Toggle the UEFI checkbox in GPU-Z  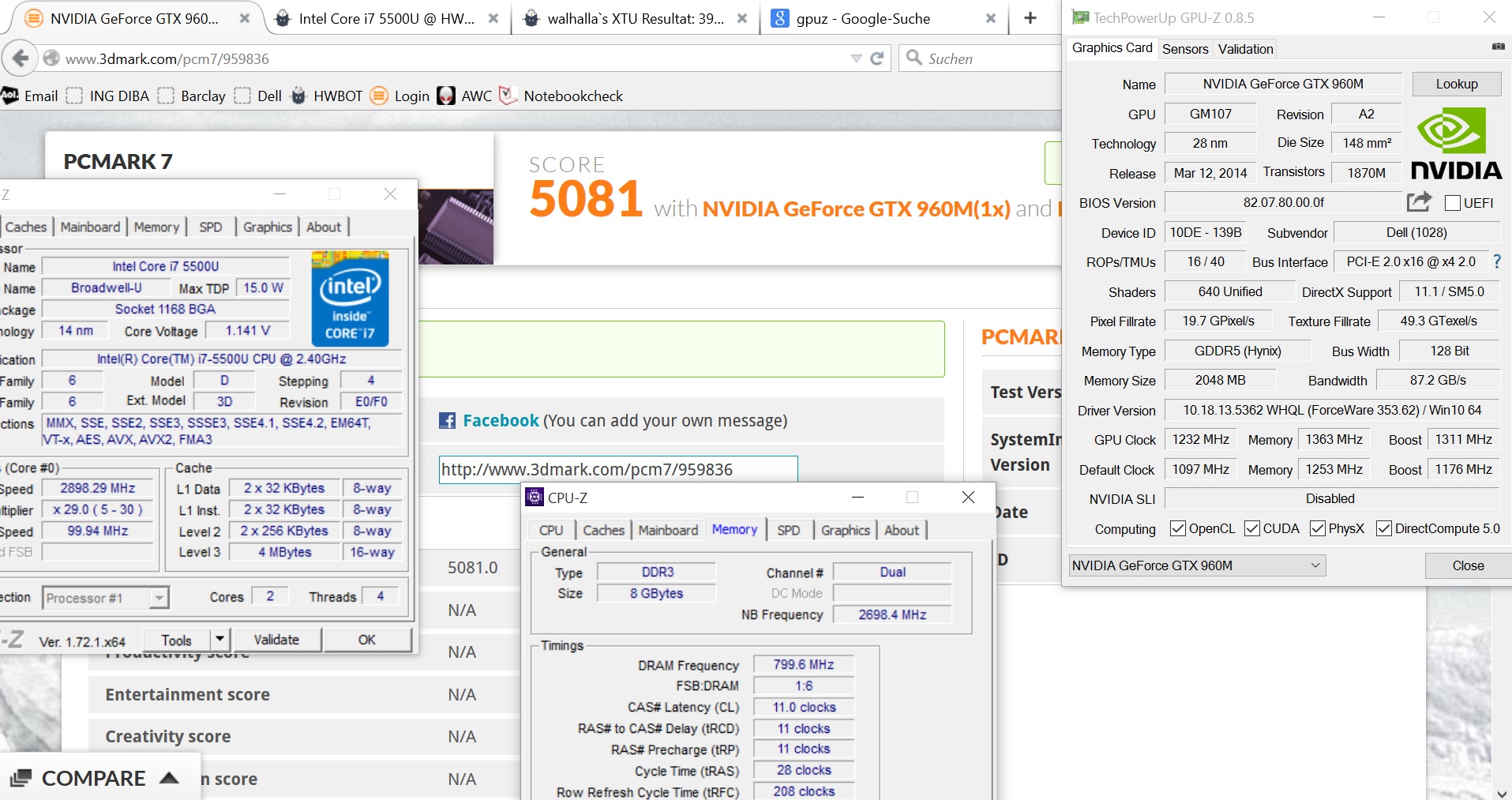[1452, 203]
